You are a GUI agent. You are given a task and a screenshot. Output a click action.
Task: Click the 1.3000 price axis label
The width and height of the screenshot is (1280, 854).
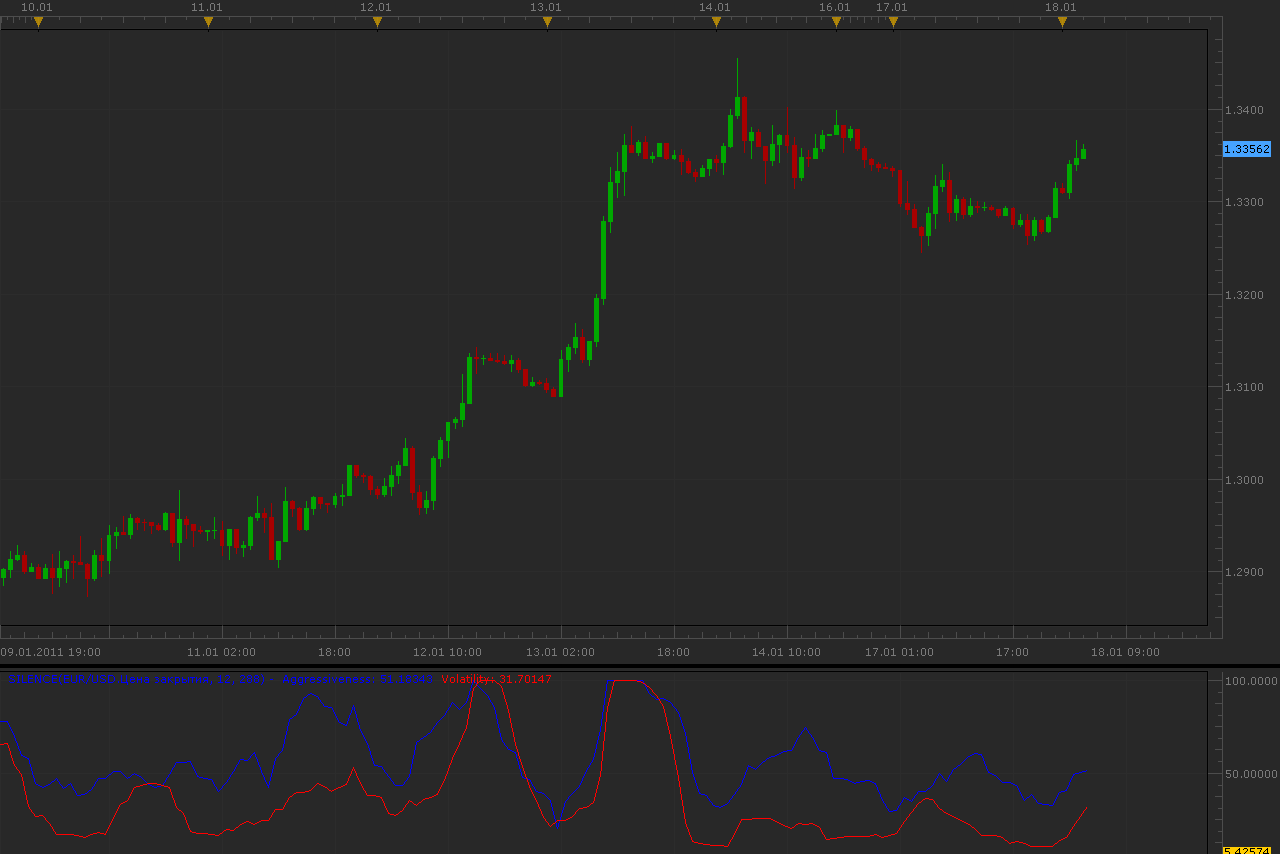point(1244,480)
